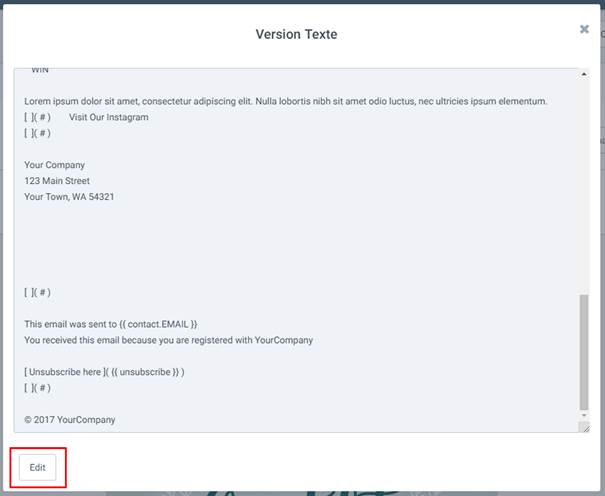Click the Version Texte dialog title
The width and height of the screenshot is (605, 496).
296,34
